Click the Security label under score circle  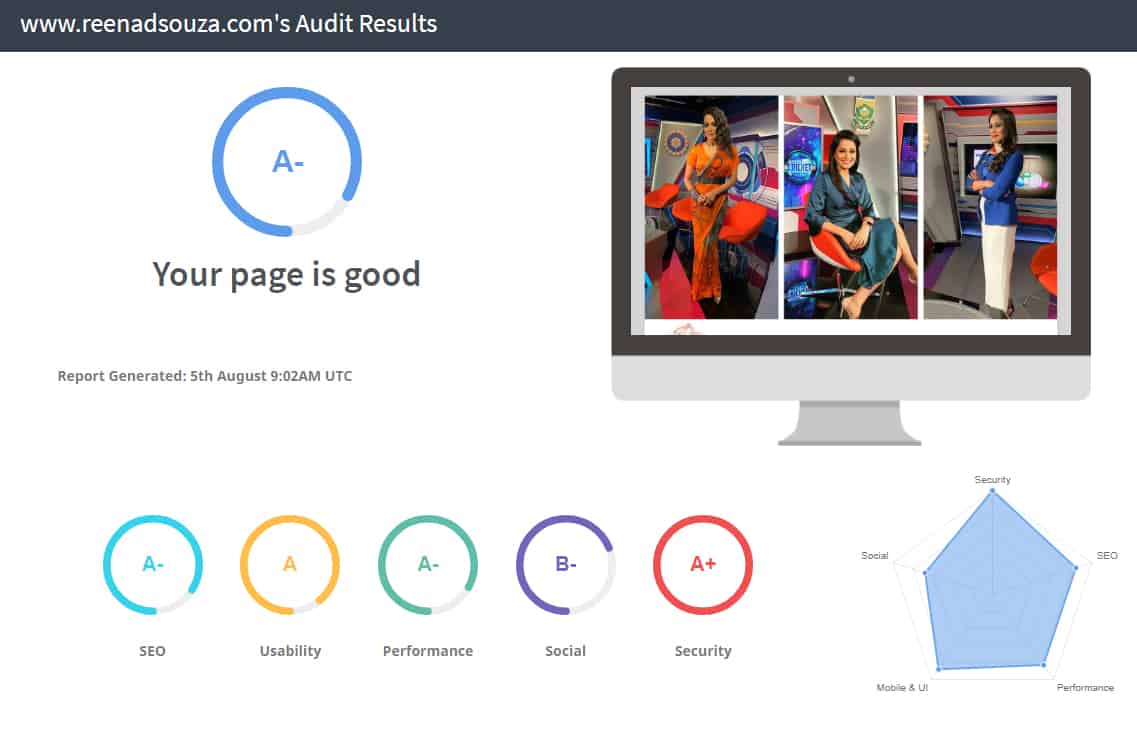click(703, 651)
